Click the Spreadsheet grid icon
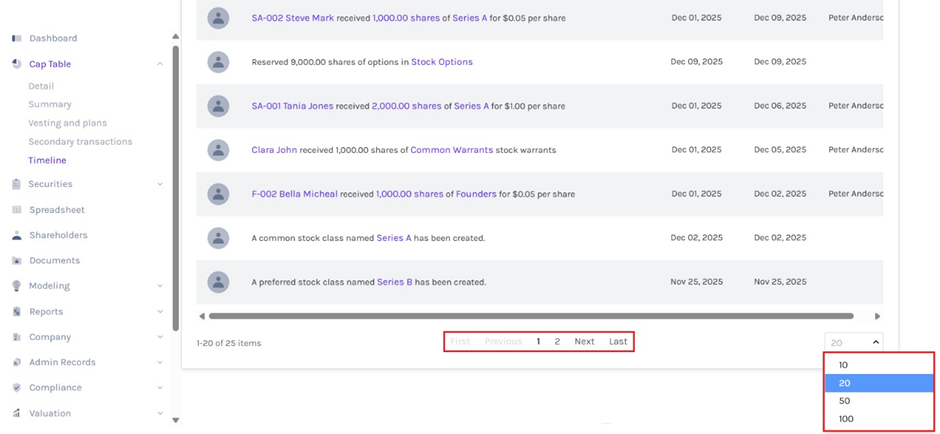The width and height of the screenshot is (940, 434). point(17,210)
